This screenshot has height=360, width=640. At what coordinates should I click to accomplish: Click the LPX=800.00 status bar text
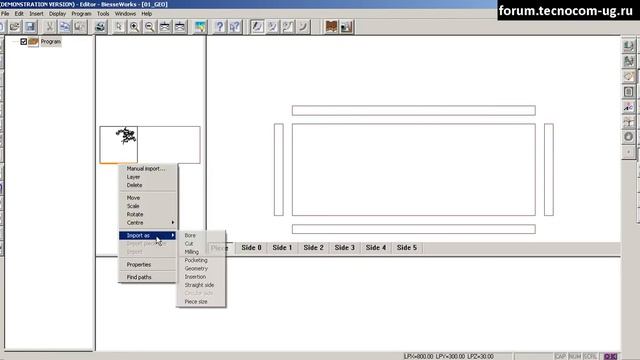click(418, 356)
